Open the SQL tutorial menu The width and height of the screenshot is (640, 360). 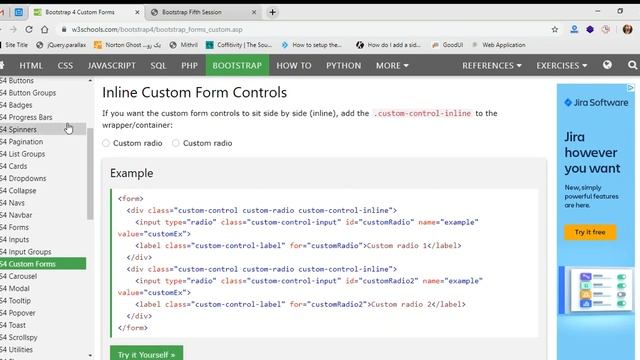coord(158,65)
